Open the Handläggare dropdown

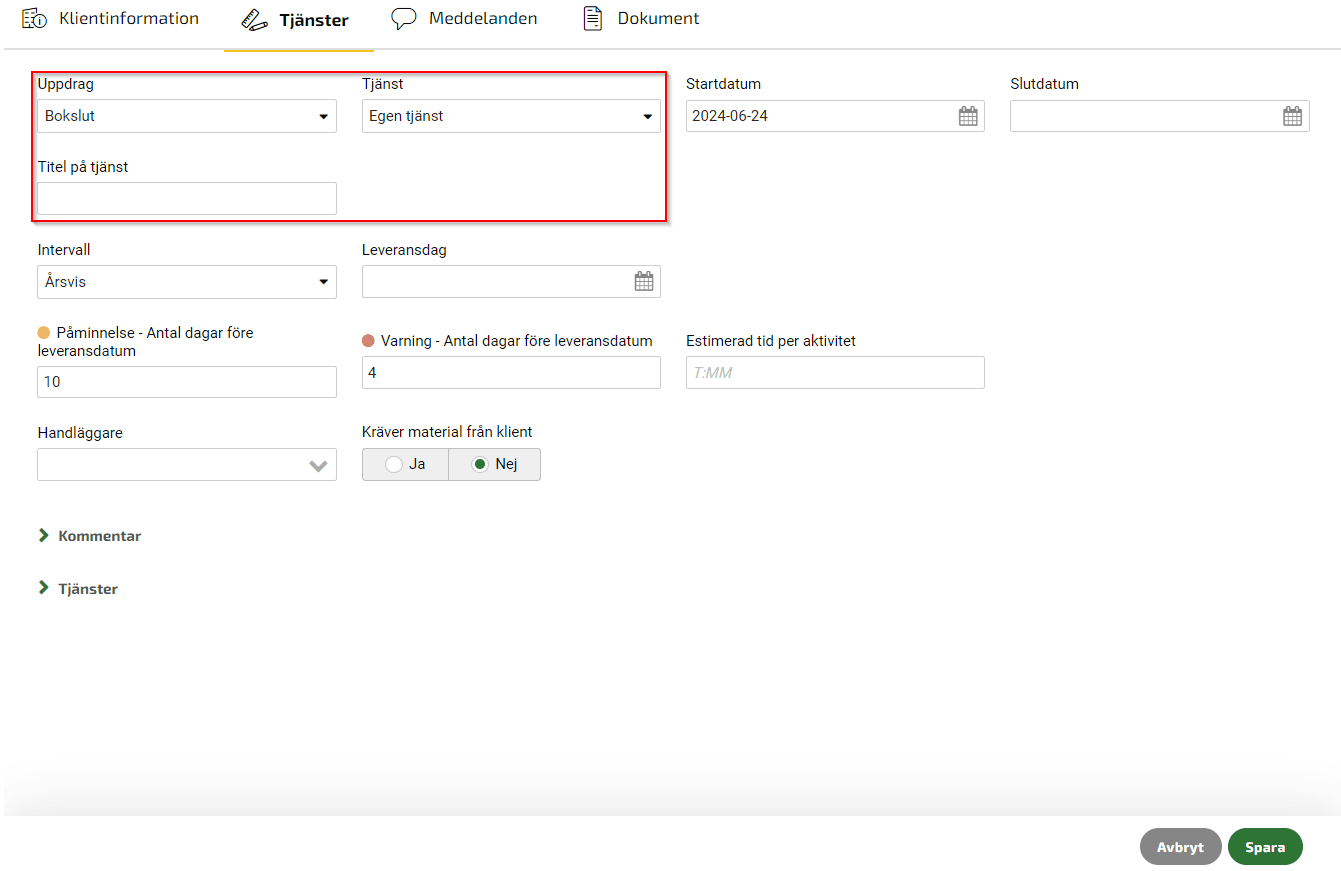(x=187, y=465)
